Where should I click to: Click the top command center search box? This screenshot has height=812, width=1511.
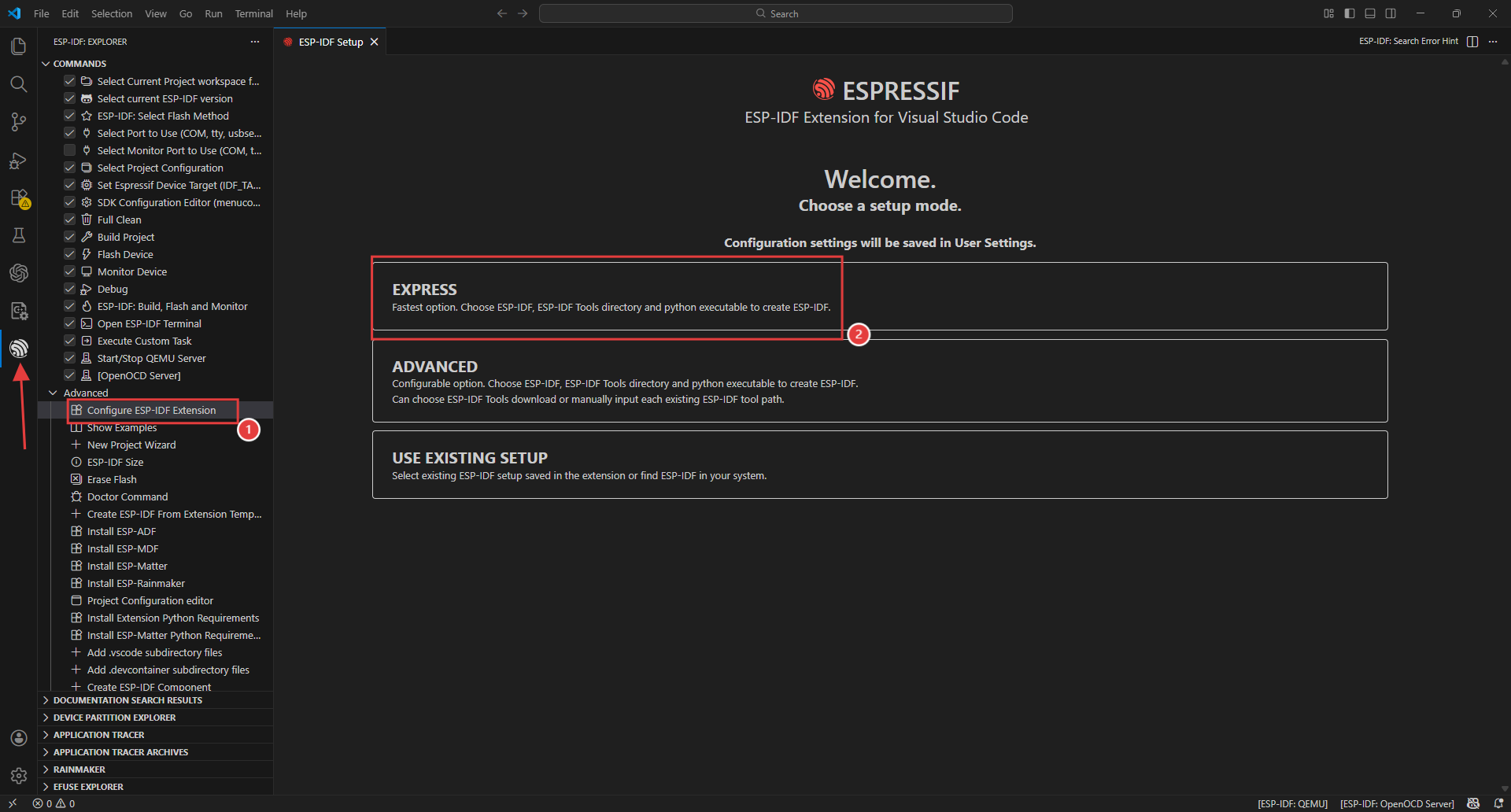pyautogui.click(x=775, y=13)
